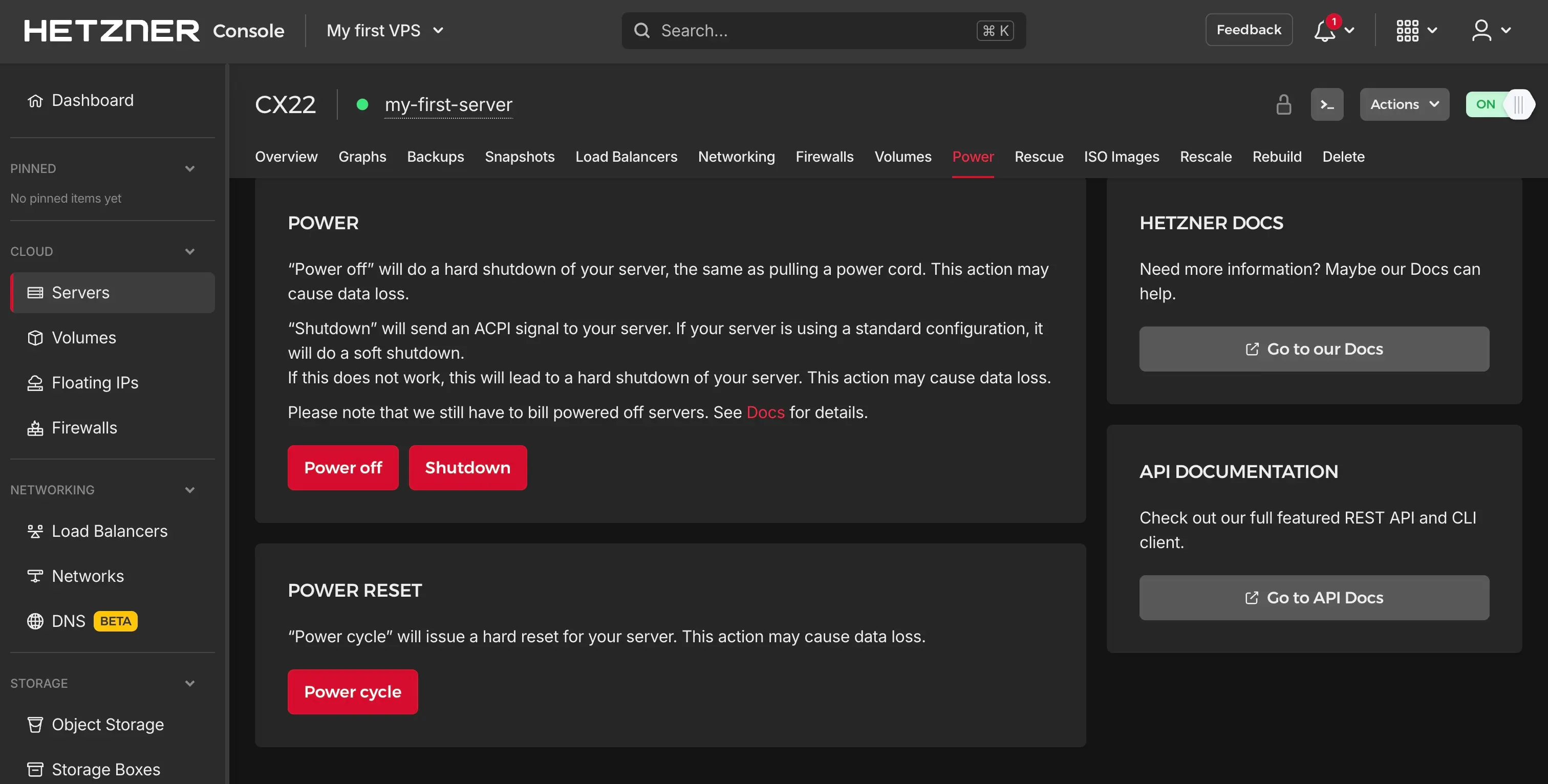Switch to the Snapshots tab

click(519, 157)
